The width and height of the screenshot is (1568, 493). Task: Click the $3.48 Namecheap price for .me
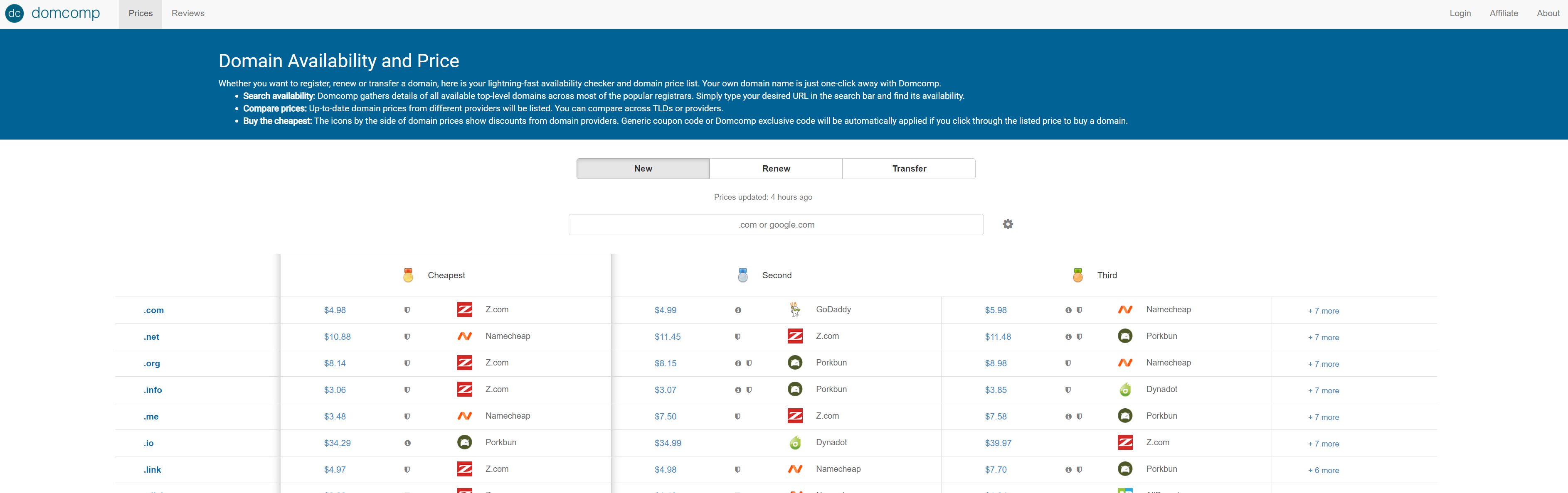coord(335,417)
